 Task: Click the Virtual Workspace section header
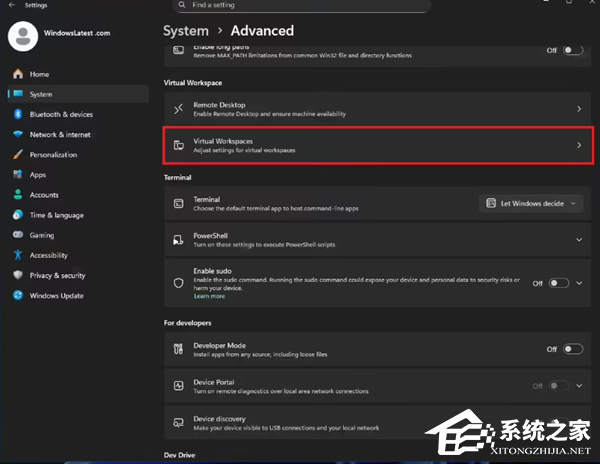coord(193,83)
